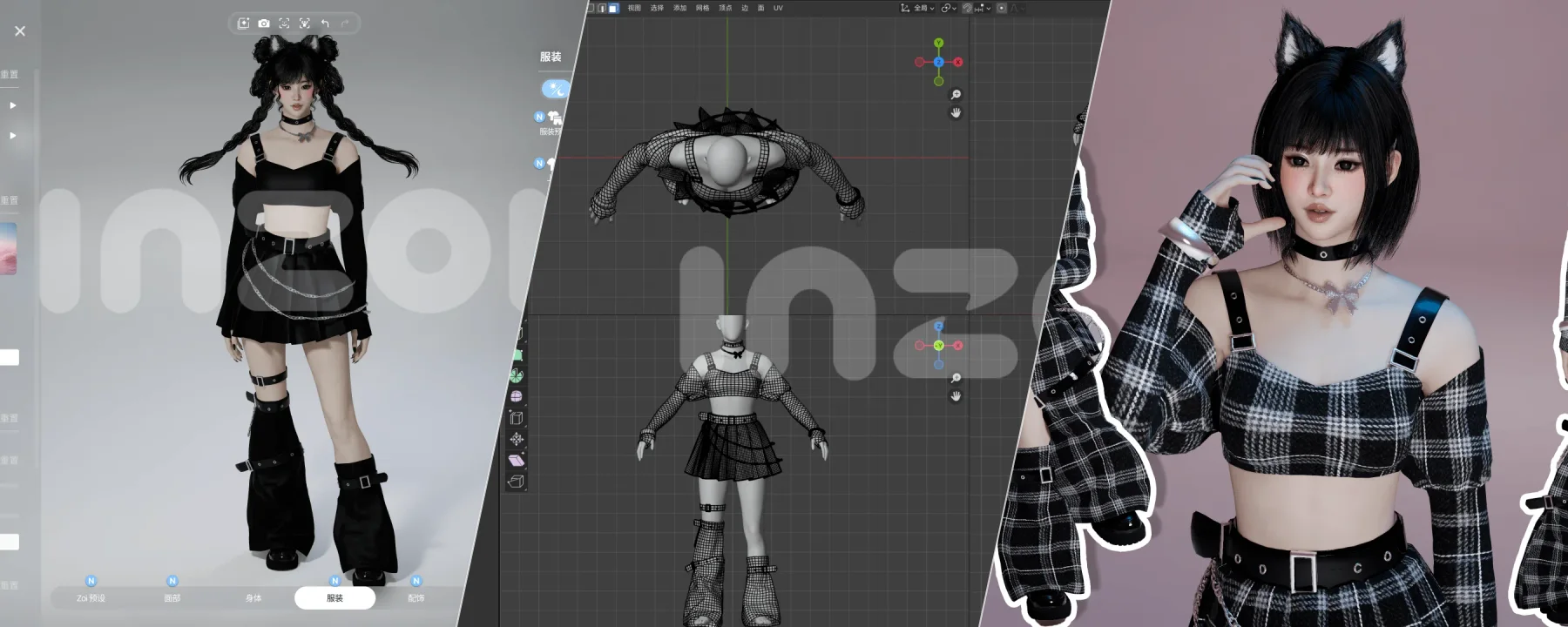Click the zoom icon in the top viewport

pos(956,94)
